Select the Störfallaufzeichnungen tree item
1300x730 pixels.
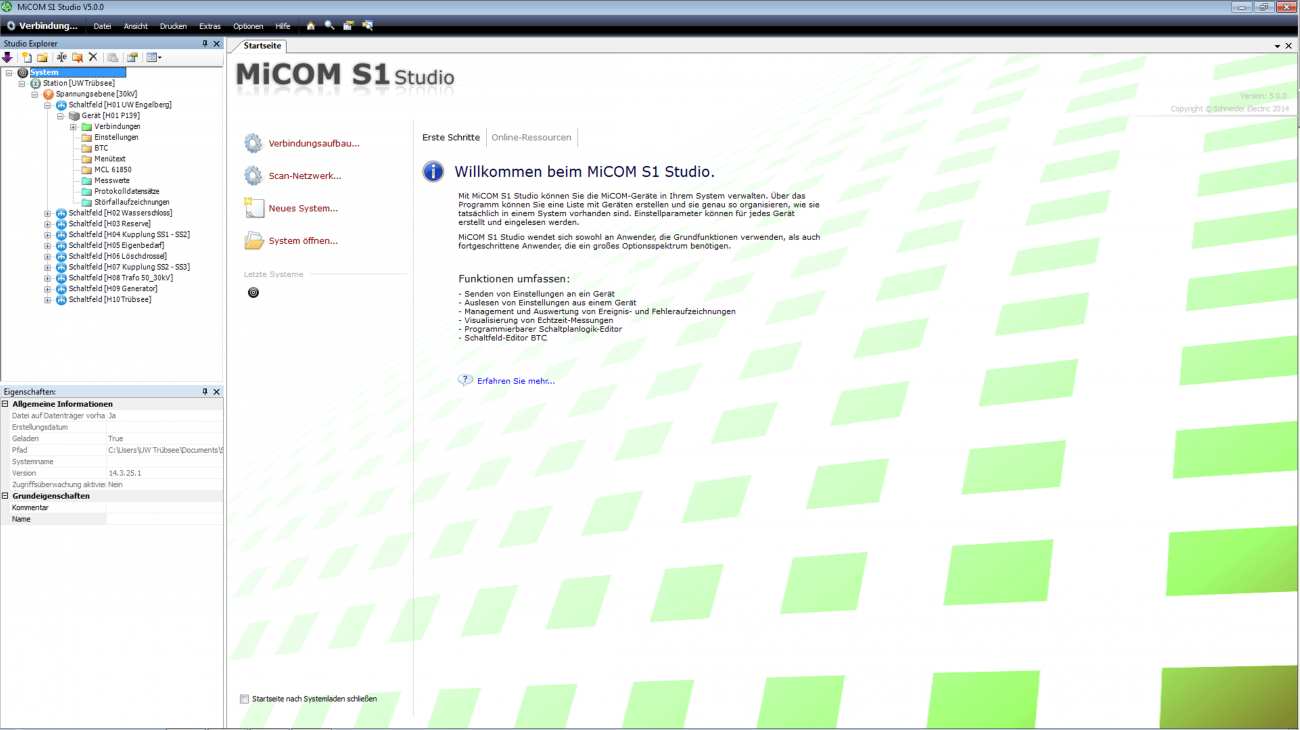click(132, 202)
